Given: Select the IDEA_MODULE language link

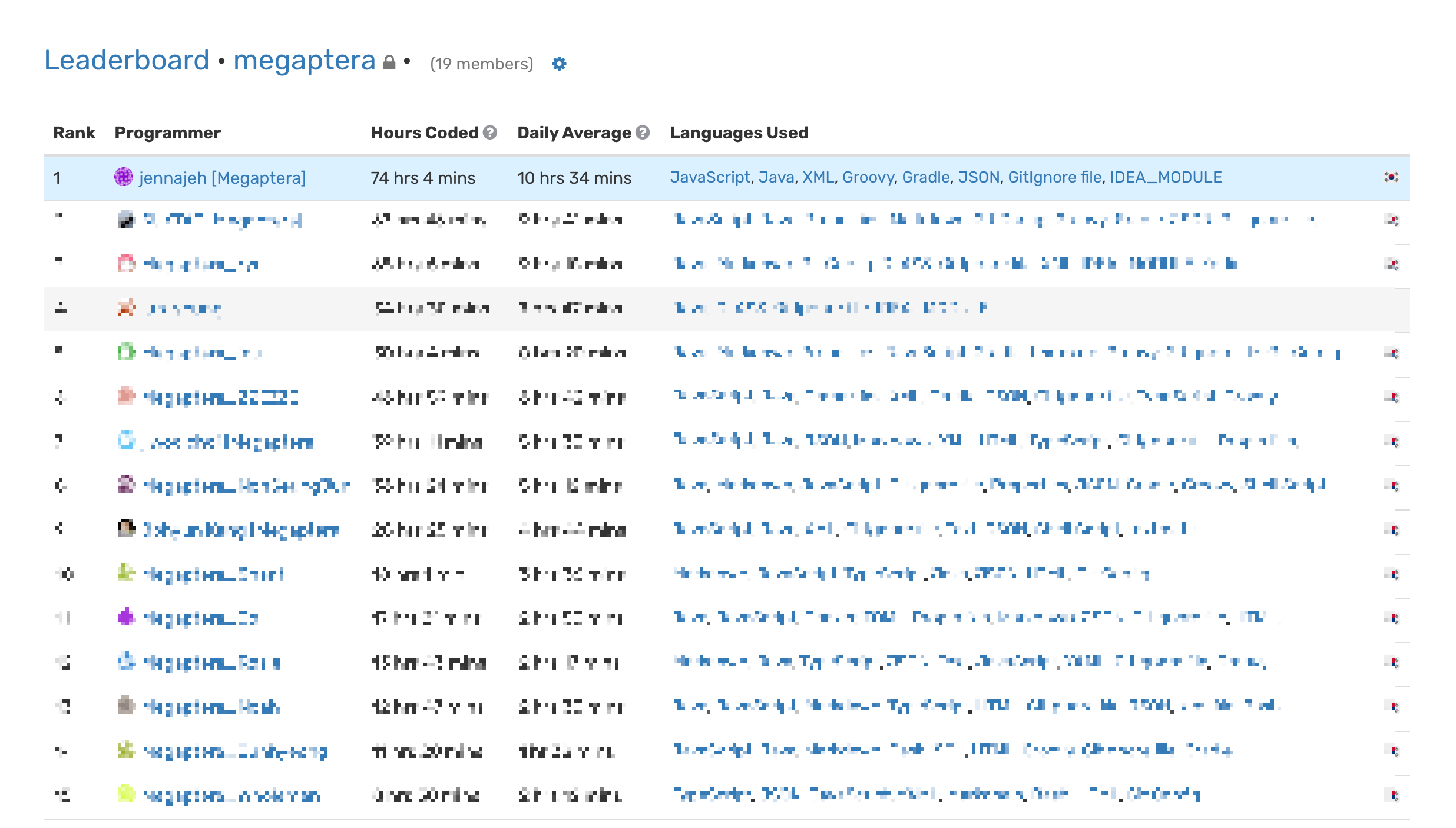Looking at the screenshot, I should [x=1166, y=177].
